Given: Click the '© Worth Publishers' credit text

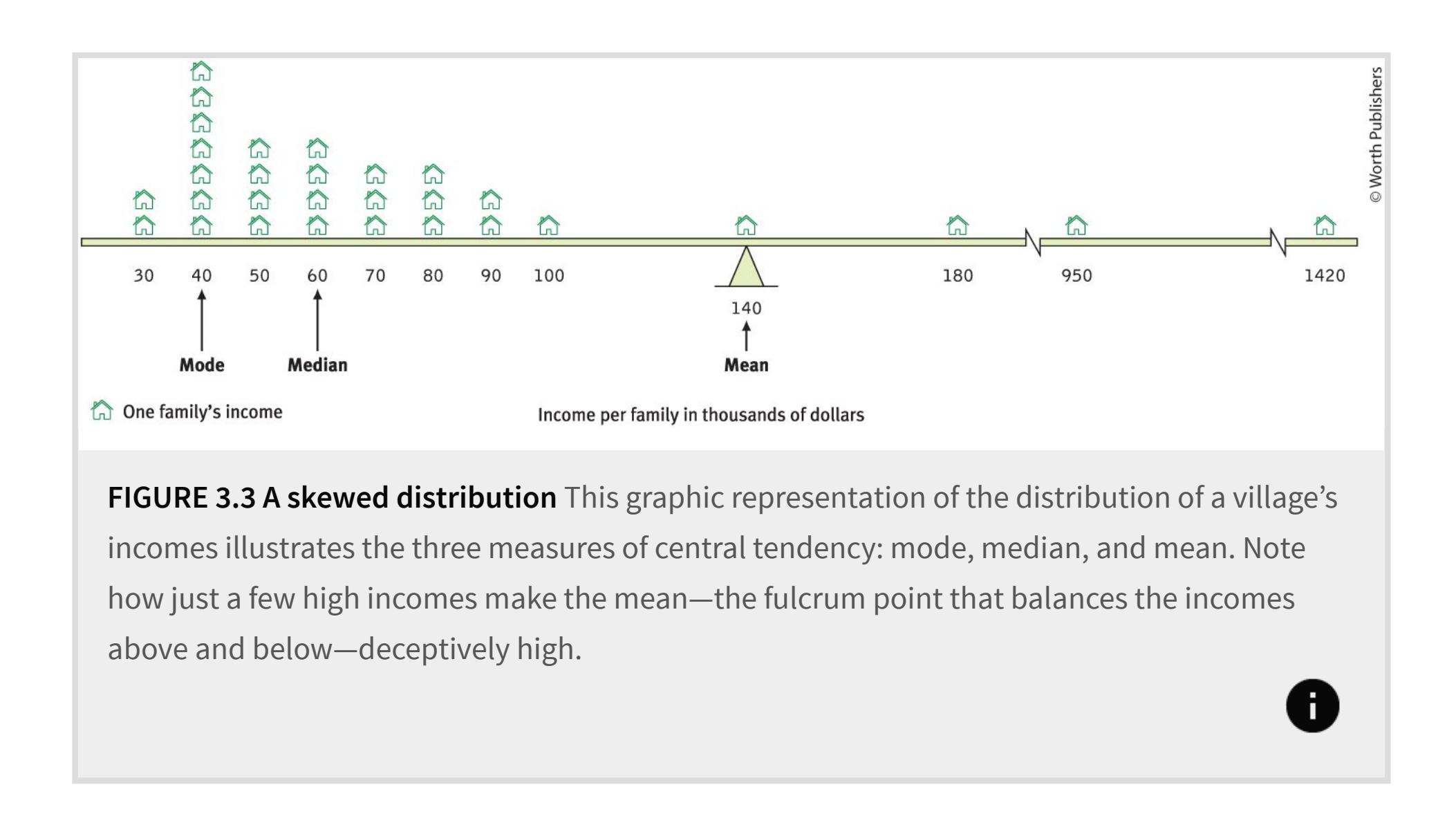Looking at the screenshot, I should [x=1375, y=135].
